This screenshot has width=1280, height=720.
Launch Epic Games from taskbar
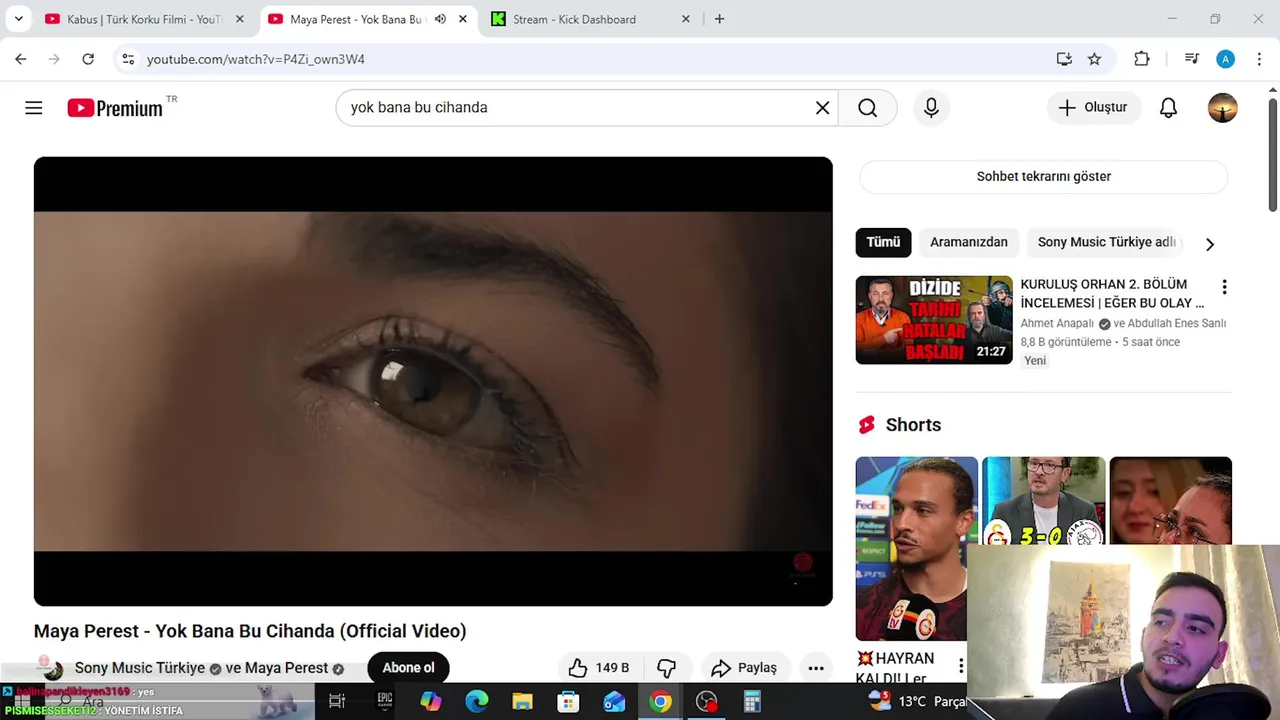385,702
